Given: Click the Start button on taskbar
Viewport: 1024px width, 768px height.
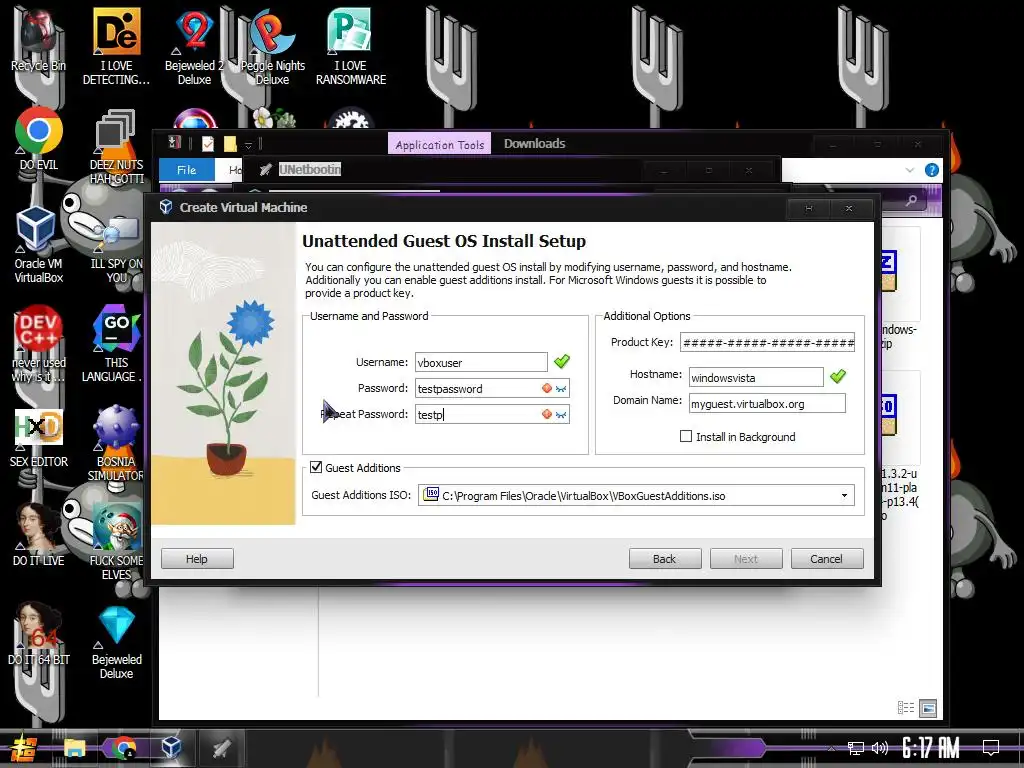Looking at the screenshot, I should 24,748.
